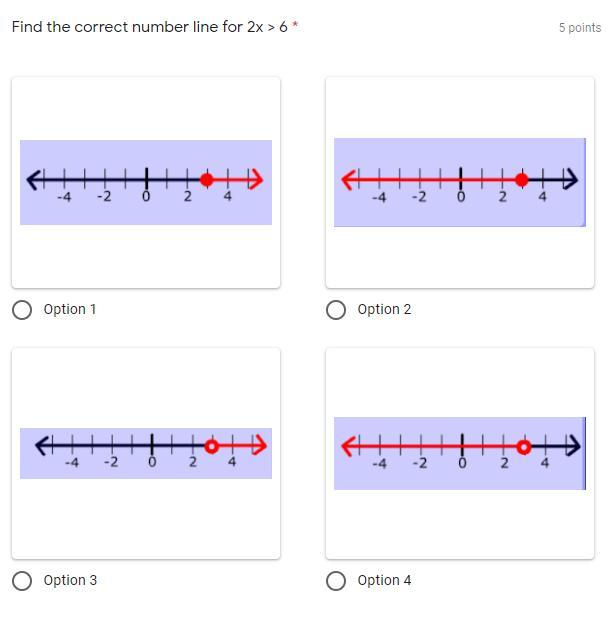Click the red left arrowhead in Option 4 image
This screenshot has width=607, height=617.
[x=349, y=447]
